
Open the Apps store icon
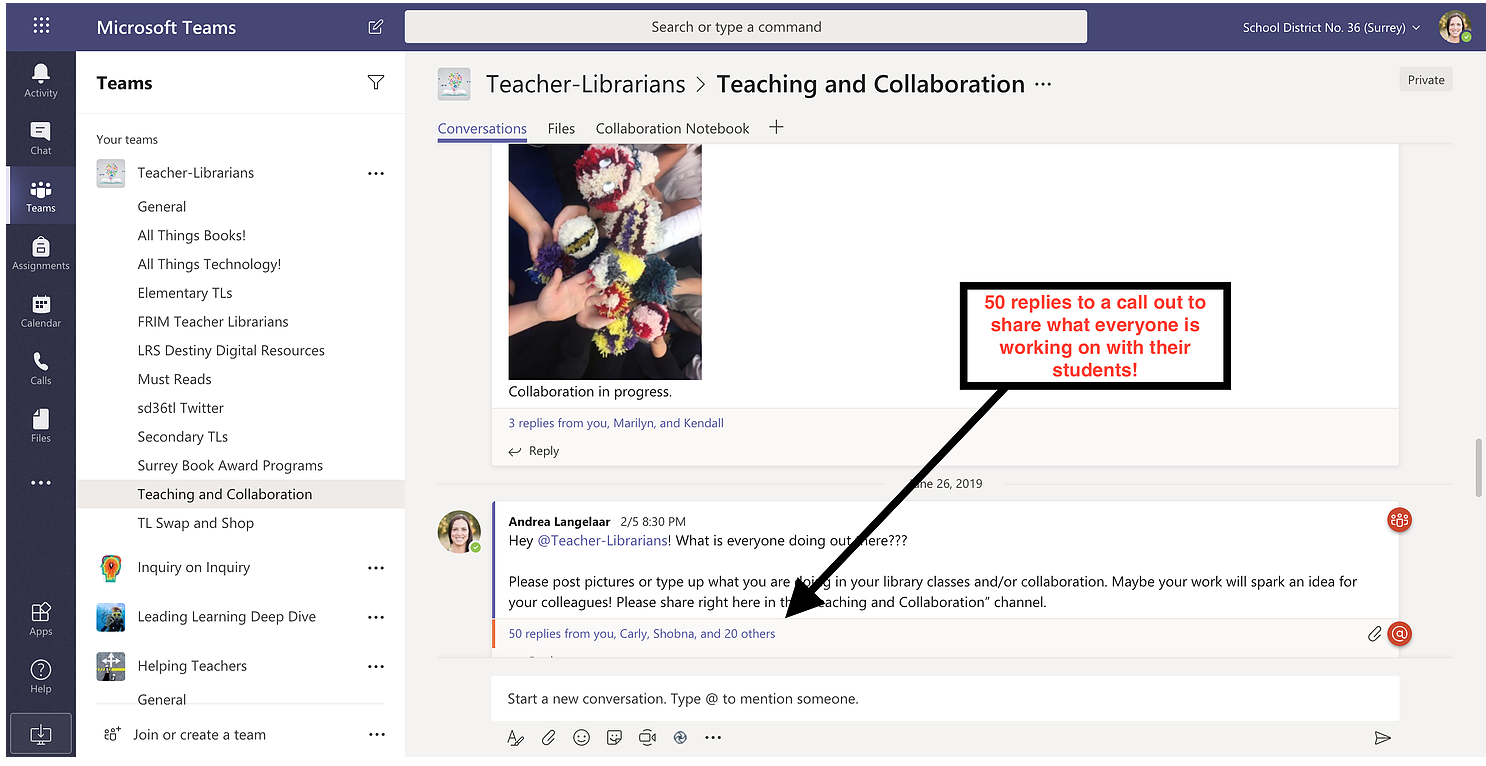41,618
